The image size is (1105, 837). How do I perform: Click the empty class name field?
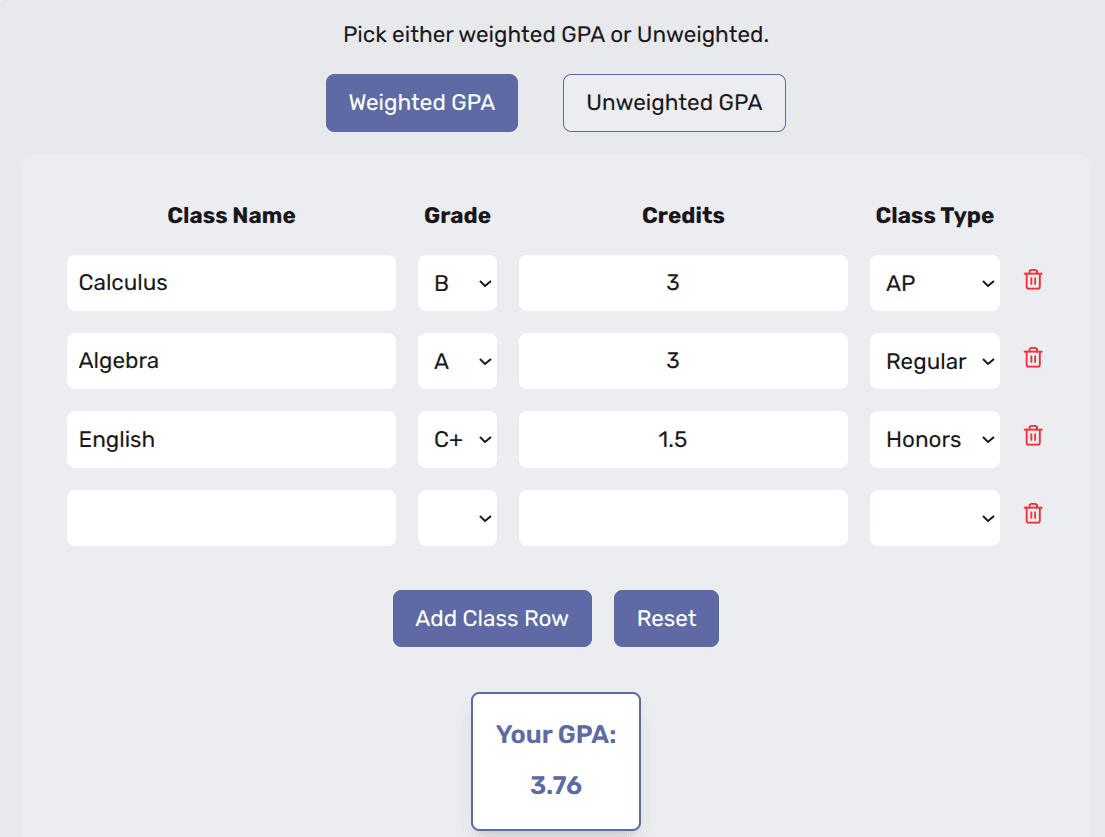coord(231,518)
